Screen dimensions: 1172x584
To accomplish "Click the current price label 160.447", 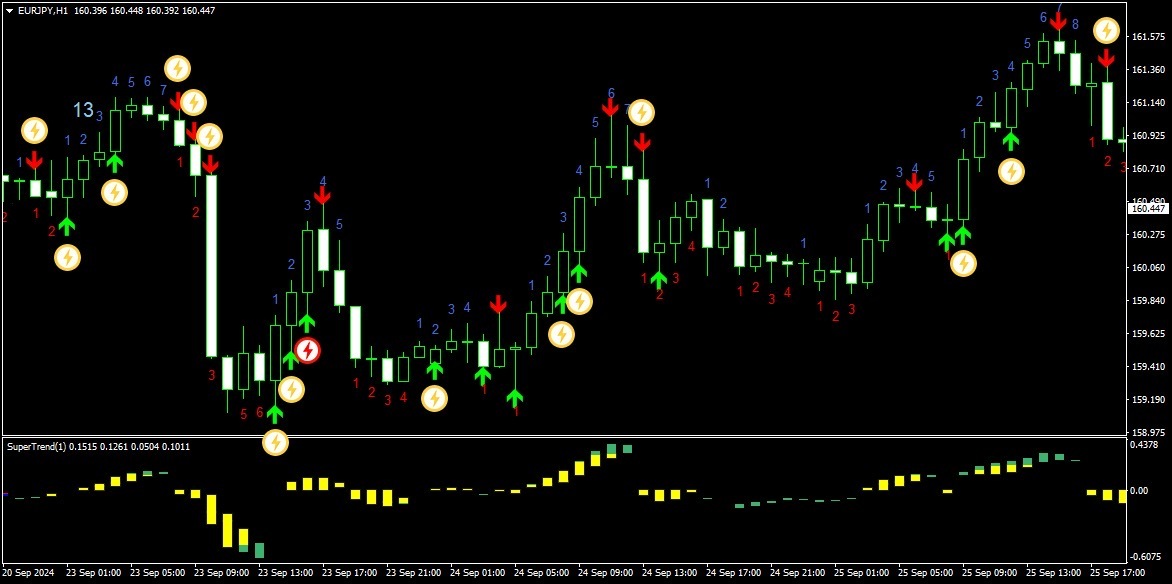I will click(1147, 209).
